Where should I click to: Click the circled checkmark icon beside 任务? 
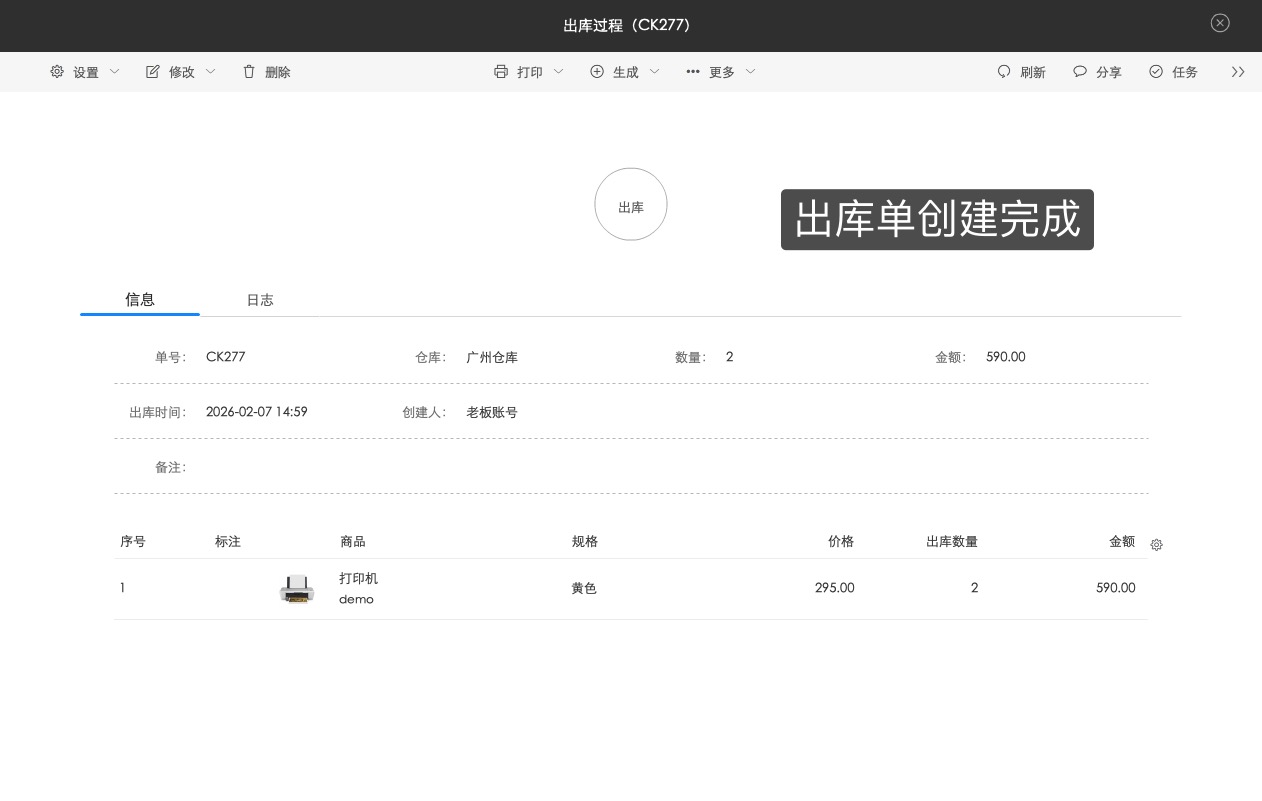pos(1156,71)
